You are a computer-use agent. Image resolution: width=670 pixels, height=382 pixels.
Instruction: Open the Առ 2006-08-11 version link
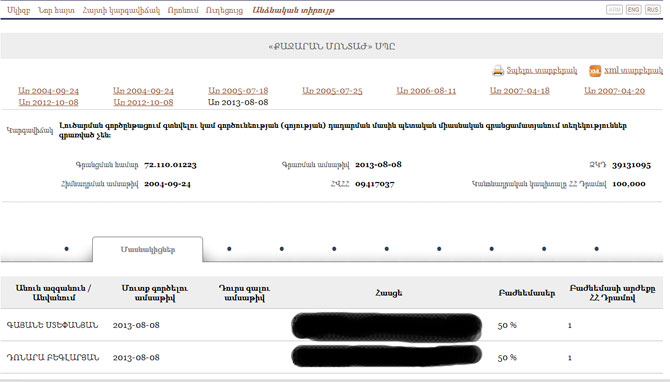426,91
